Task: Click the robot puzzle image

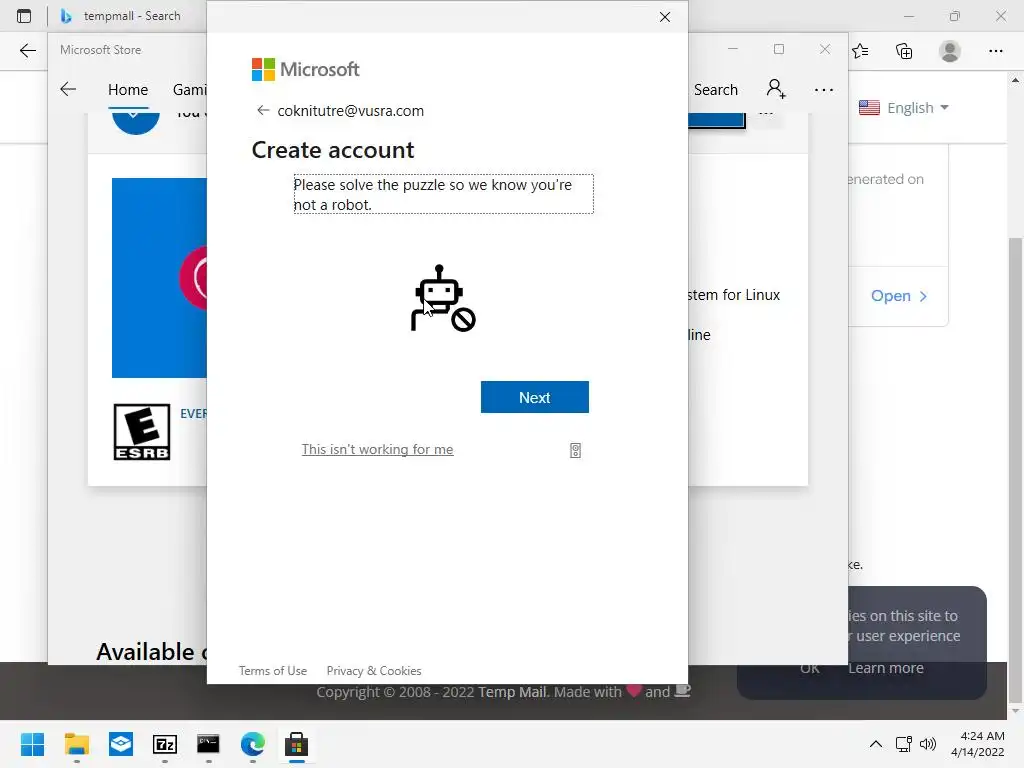Action: tap(443, 298)
